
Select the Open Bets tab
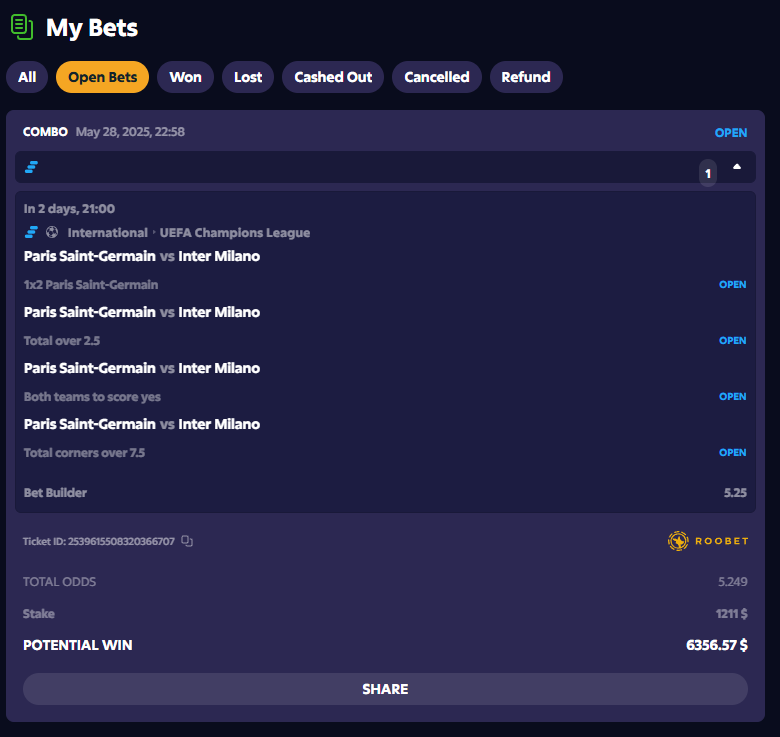[102, 77]
